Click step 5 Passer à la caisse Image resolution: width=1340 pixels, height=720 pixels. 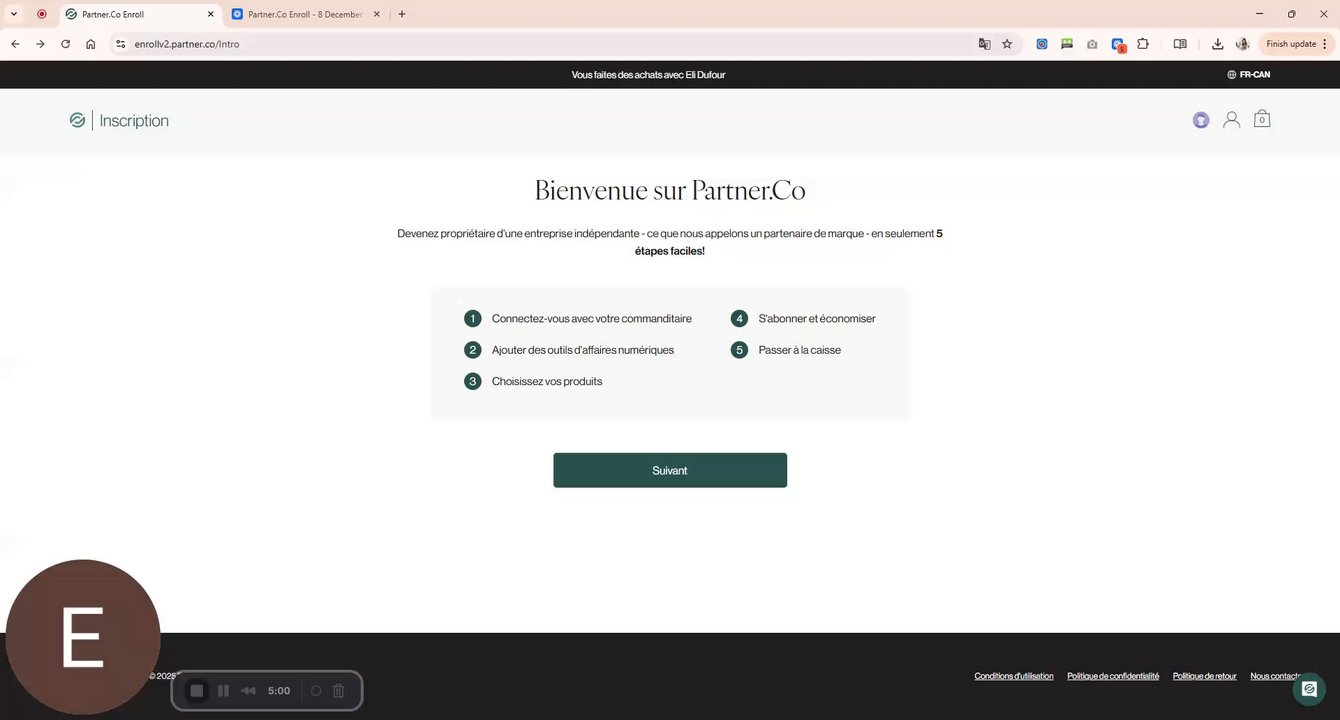pos(786,350)
